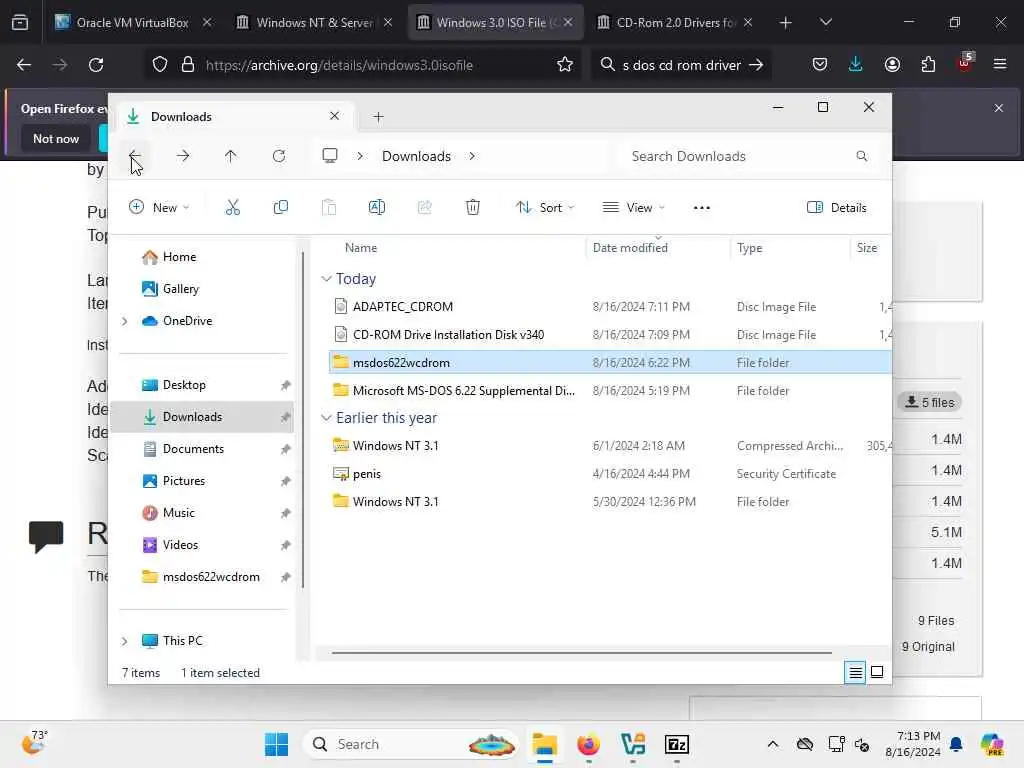
Task: Switch to details list view icon in status bar
Action: pyautogui.click(x=856, y=672)
